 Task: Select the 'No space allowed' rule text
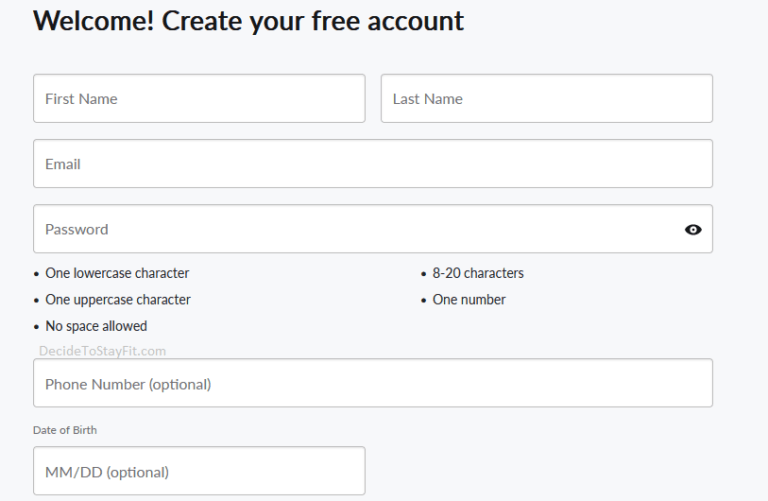coord(96,326)
